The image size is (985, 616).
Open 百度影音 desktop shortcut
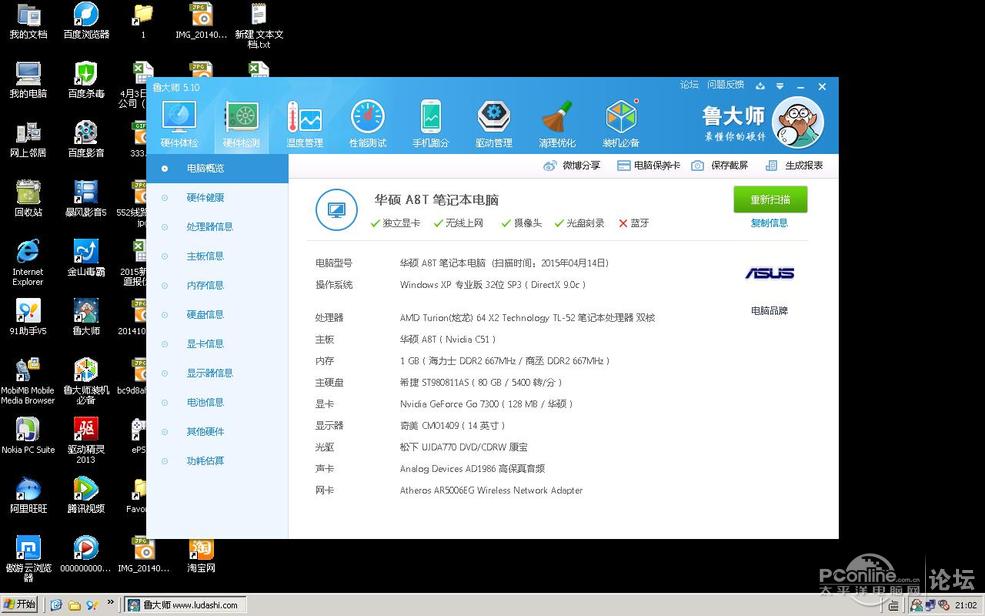point(86,139)
